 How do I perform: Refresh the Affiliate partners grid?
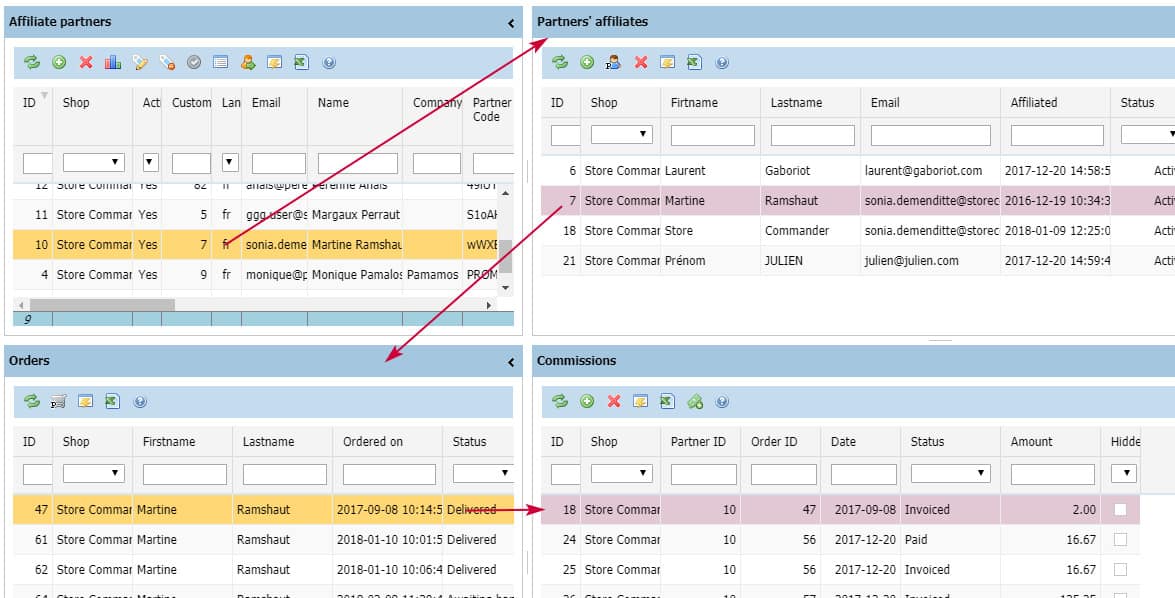(x=32, y=62)
